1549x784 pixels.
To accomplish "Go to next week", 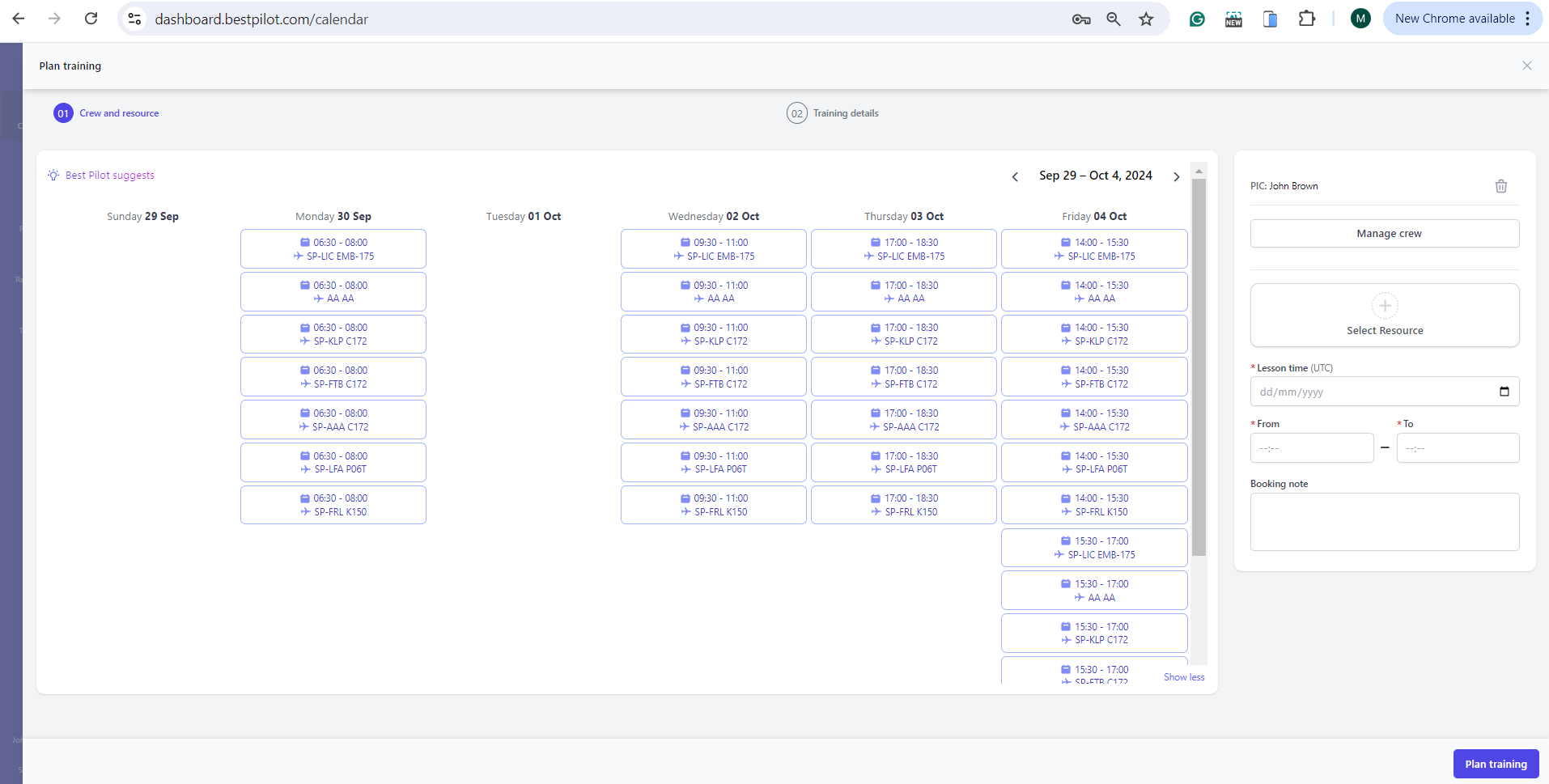I will coord(1176,176).
